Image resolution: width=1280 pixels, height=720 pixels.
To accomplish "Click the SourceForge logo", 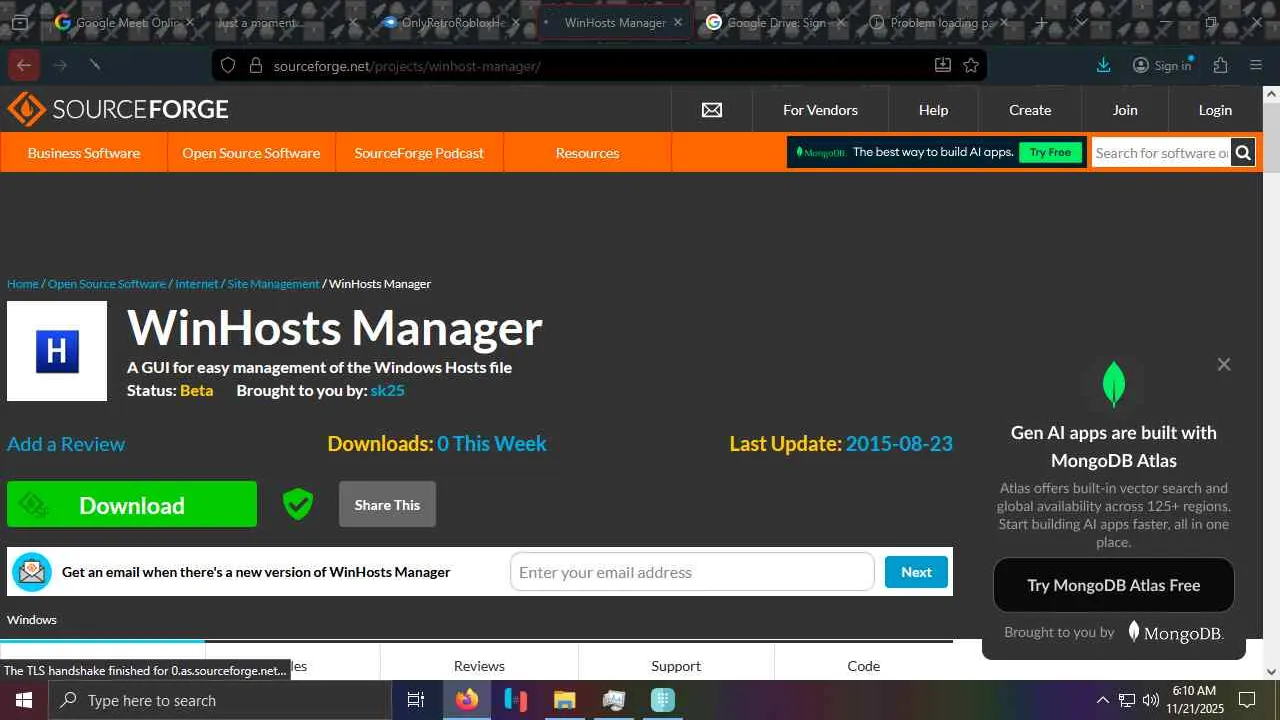I will coord(118,109).
